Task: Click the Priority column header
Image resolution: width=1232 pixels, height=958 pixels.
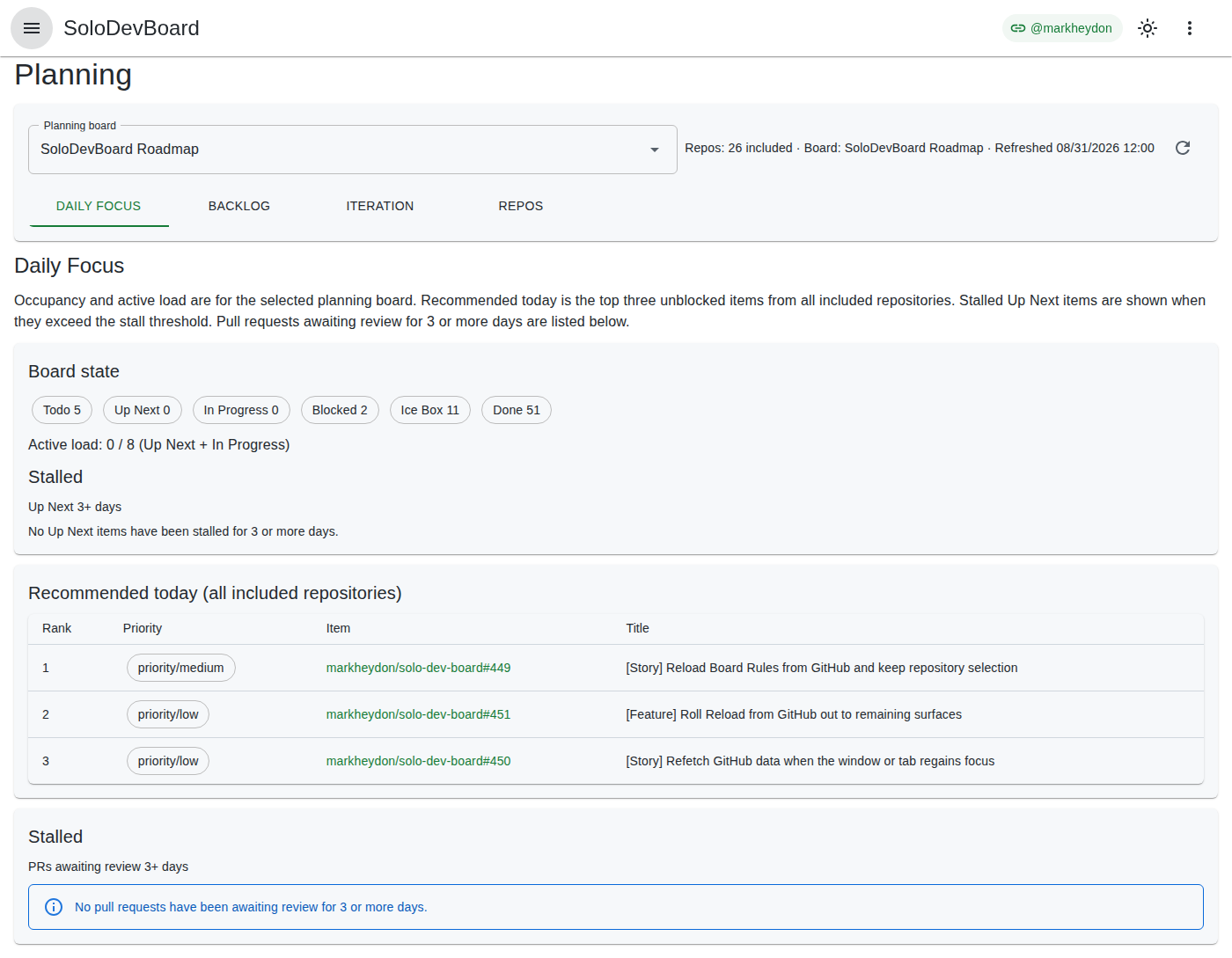Action: pyautogui.click(x=143, y=628)
